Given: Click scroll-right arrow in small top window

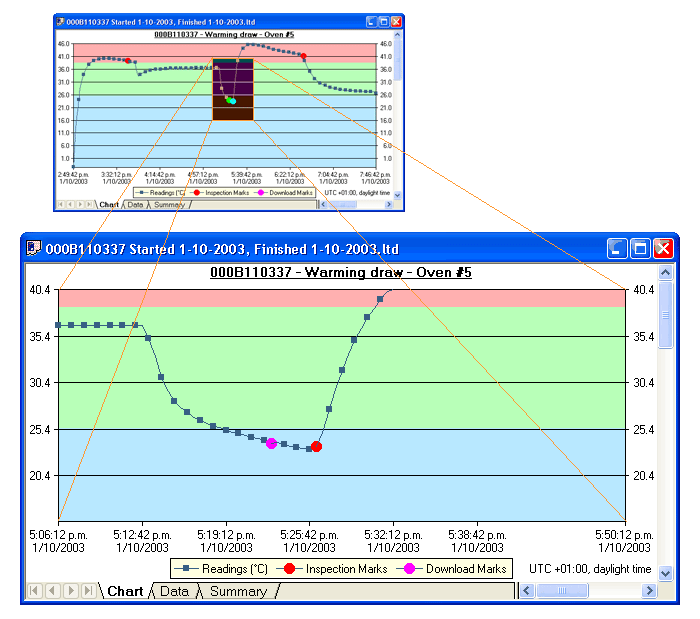Looking at the screenshot, I should click(x=388, y=204).
